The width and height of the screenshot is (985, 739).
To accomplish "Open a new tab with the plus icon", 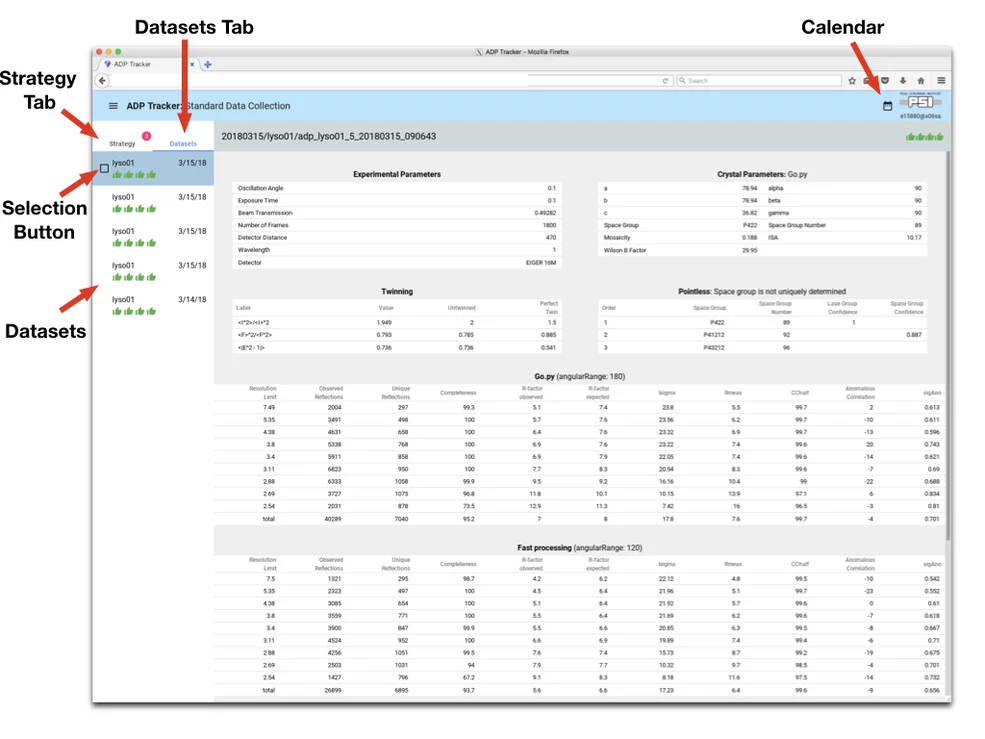I will pos(208,64).
